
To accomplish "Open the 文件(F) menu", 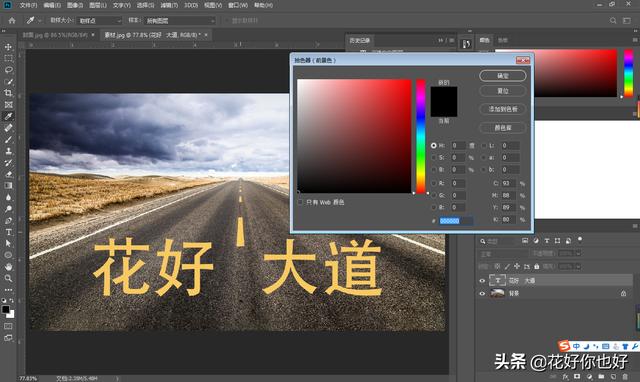I will (x=28, y=5).
